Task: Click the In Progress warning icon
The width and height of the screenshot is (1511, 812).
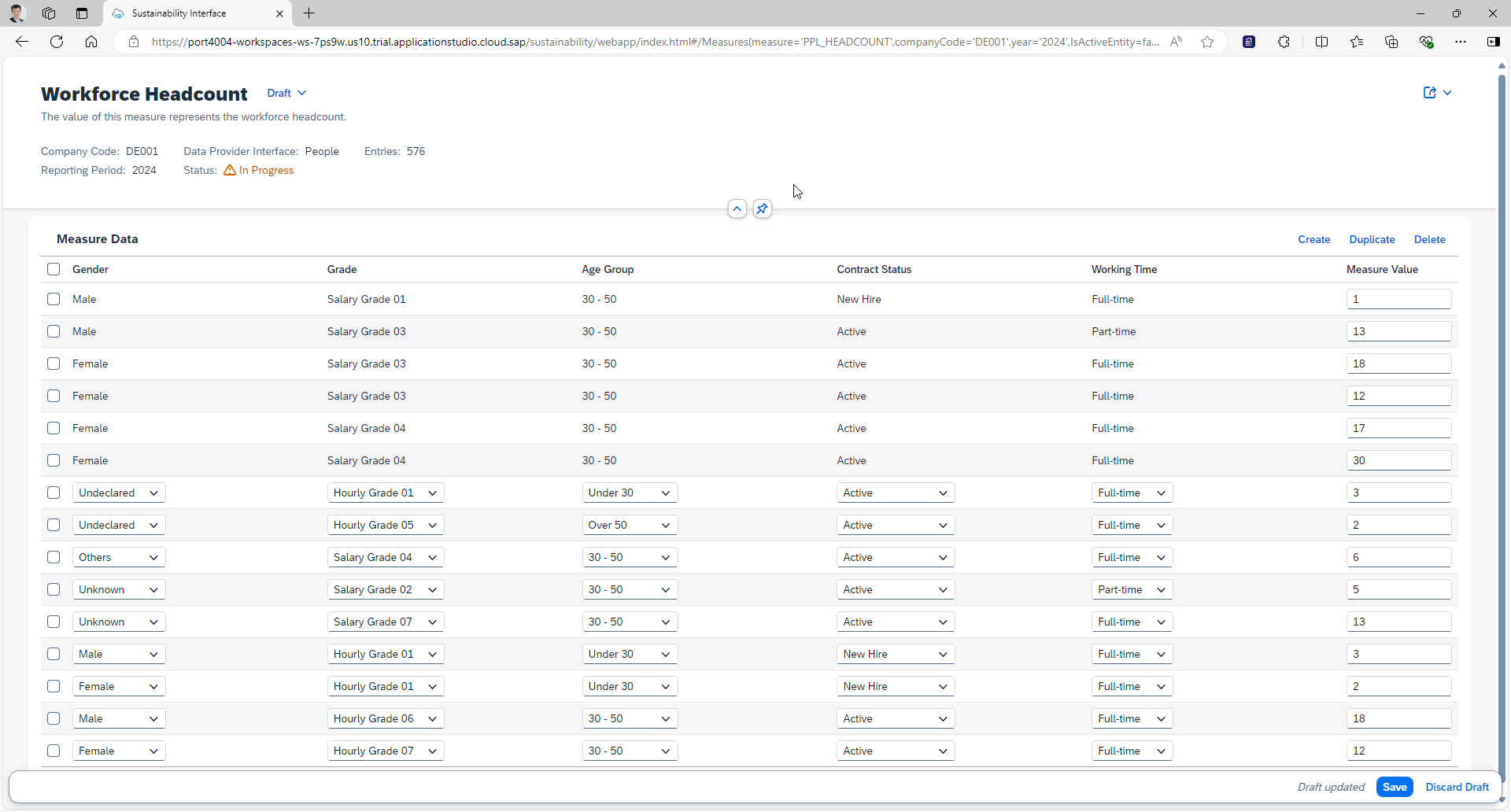Action: (x=229, y=170)
